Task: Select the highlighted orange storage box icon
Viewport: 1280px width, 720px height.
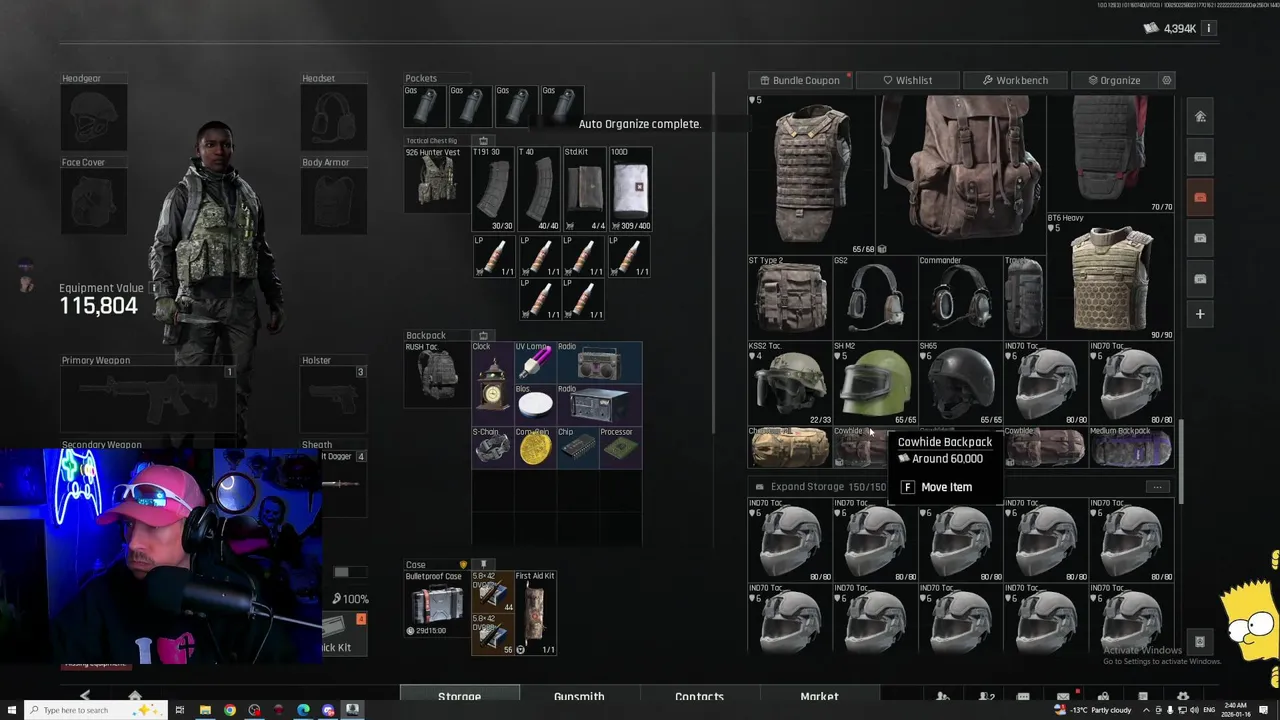Action: [1200, 197]
